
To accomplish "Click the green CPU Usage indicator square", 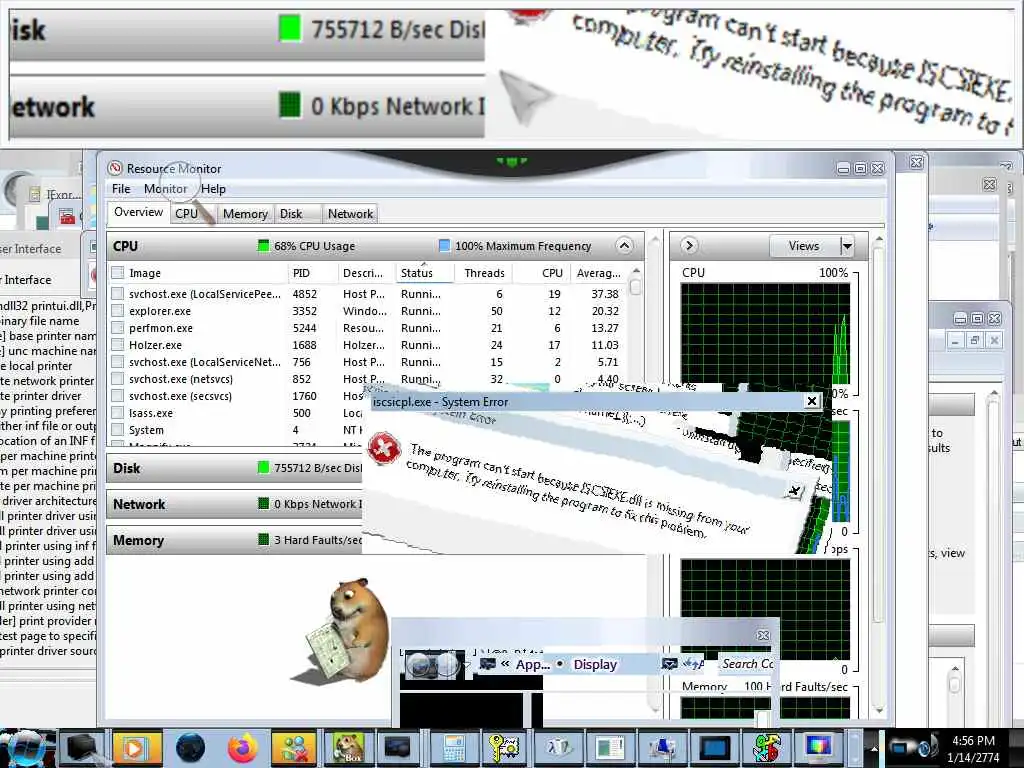I will (263, 246).
